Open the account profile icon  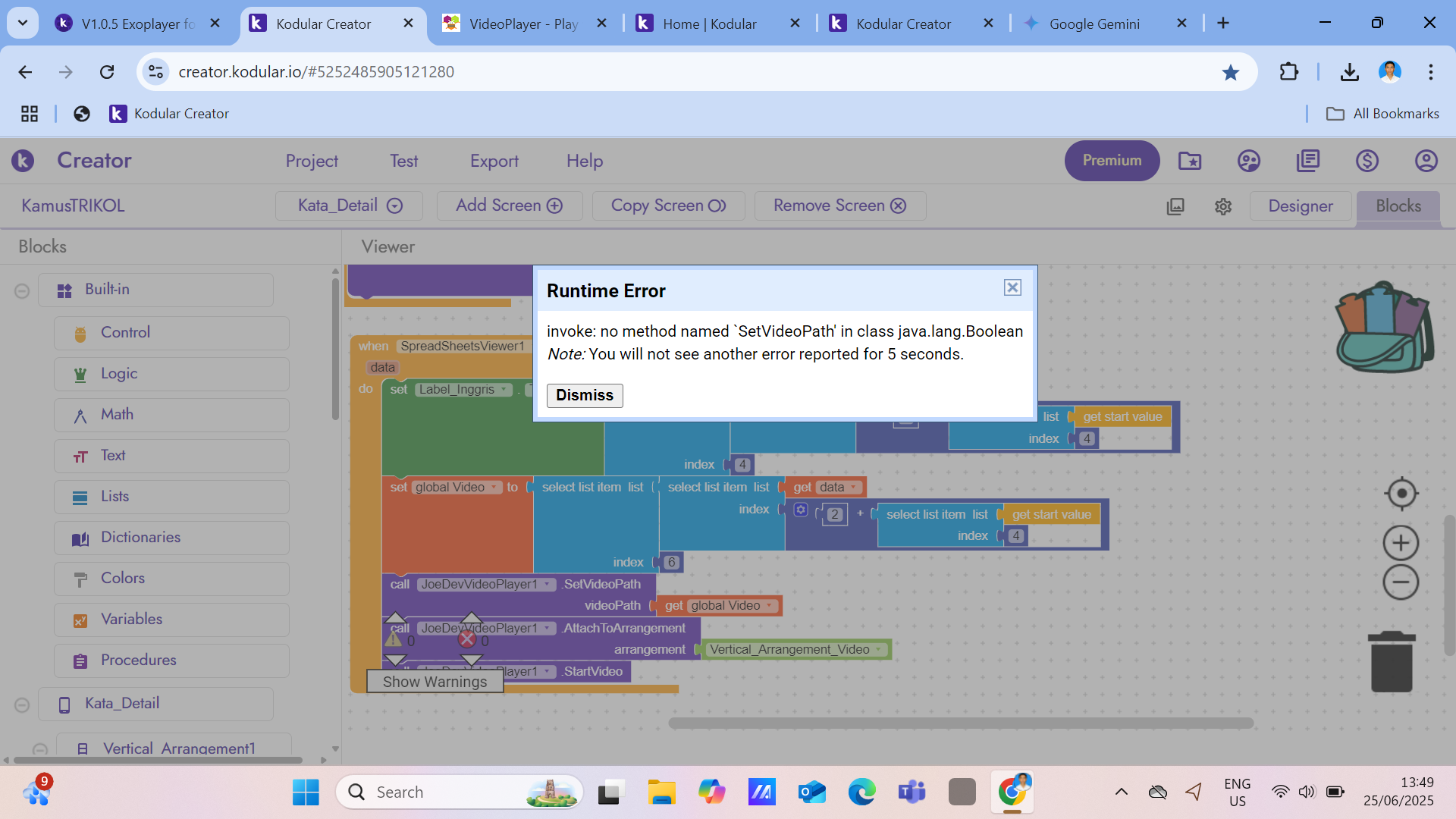1426,161
